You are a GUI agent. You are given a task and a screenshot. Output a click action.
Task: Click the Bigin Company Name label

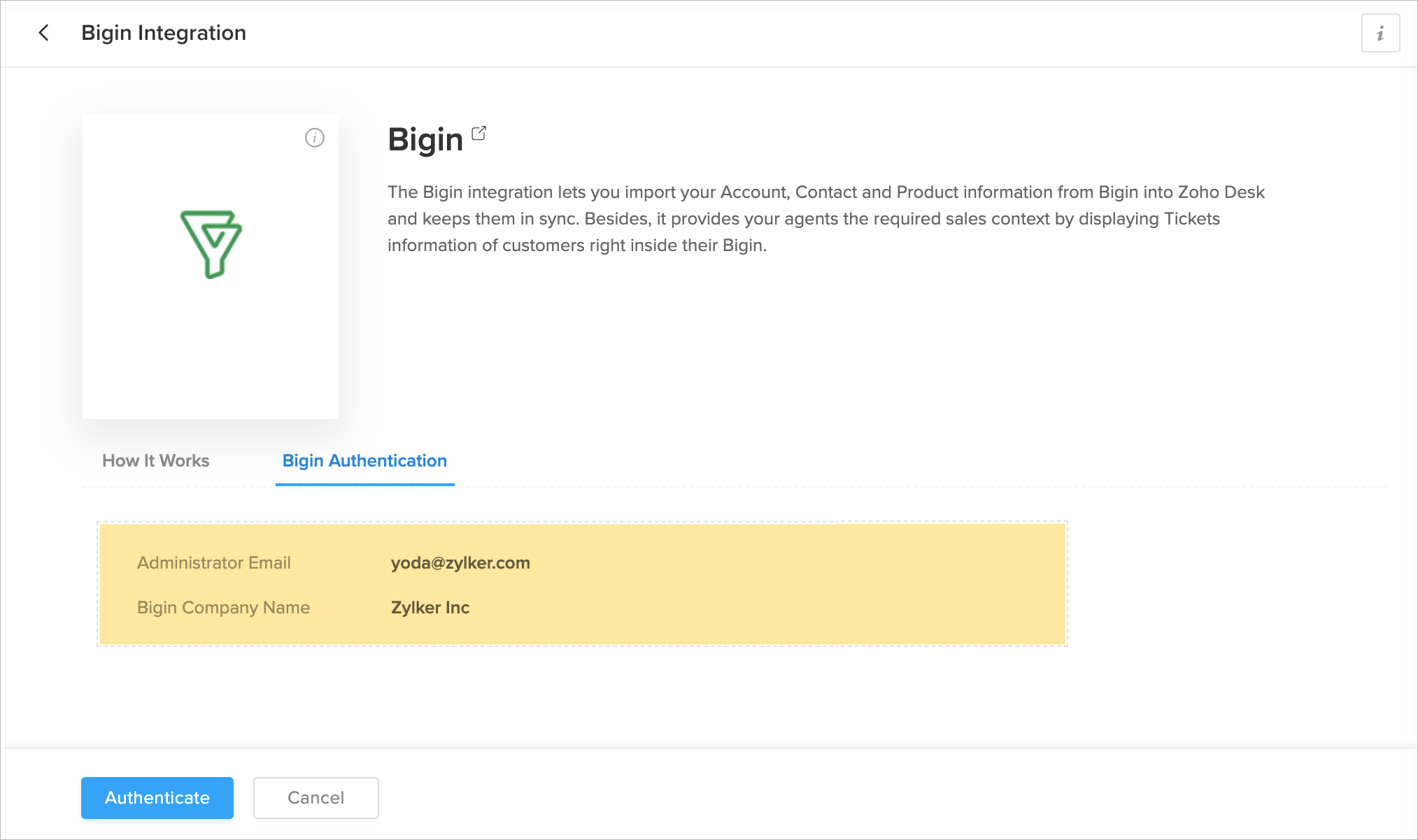point(223,608)
